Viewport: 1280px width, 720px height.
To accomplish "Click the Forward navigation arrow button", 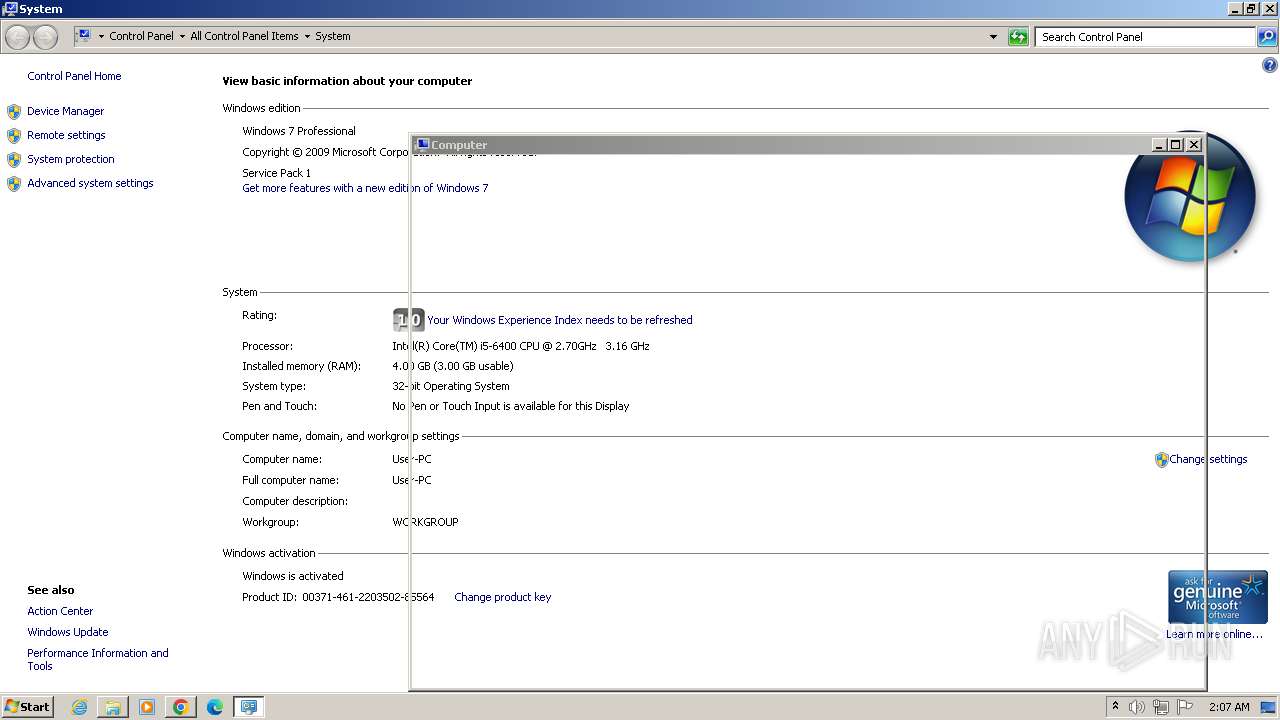I will [x=45, y=37].
